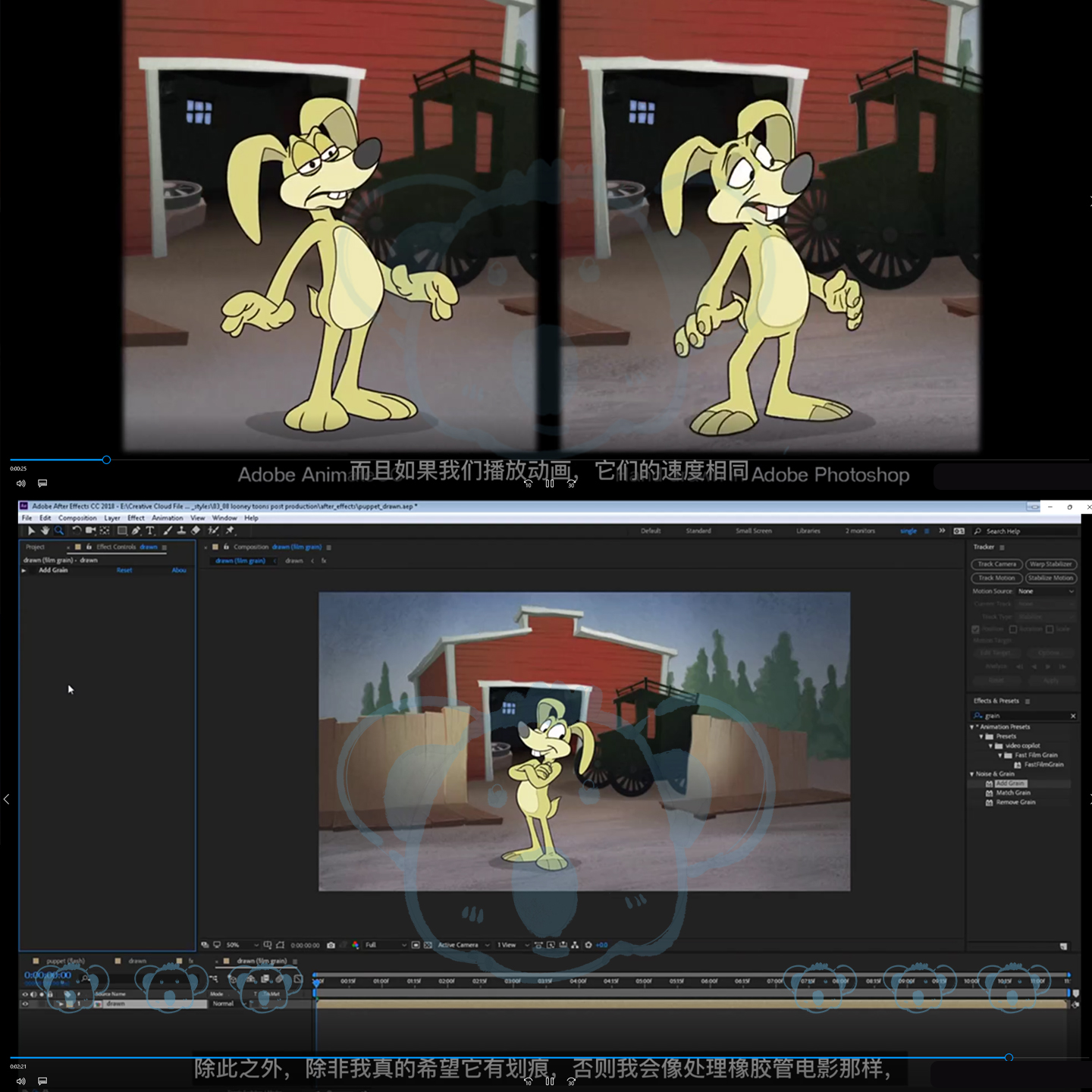
Task: Open the 50% magnification dropdown
Action: 242,945
